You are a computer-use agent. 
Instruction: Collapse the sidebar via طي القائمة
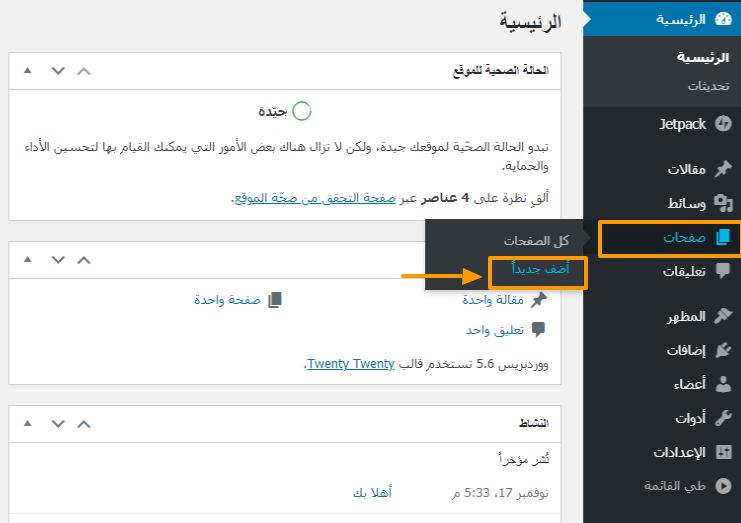click(674, 486)
